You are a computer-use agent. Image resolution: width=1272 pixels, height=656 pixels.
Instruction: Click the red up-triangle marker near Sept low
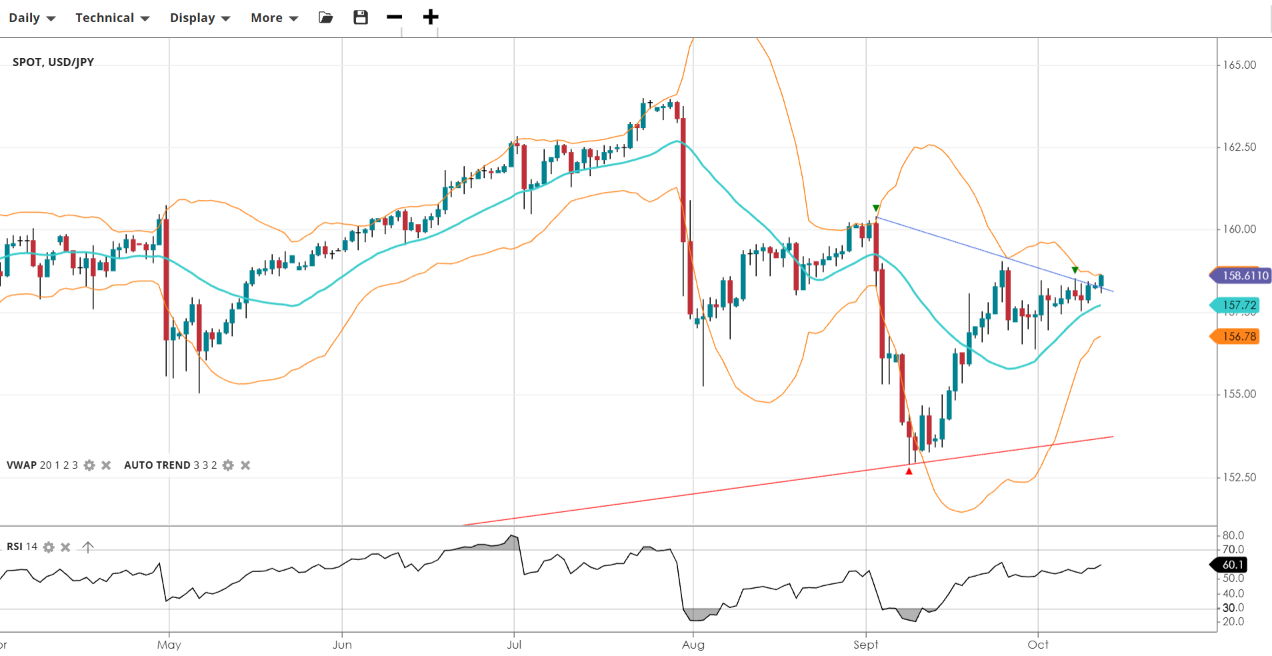(909, 471)
